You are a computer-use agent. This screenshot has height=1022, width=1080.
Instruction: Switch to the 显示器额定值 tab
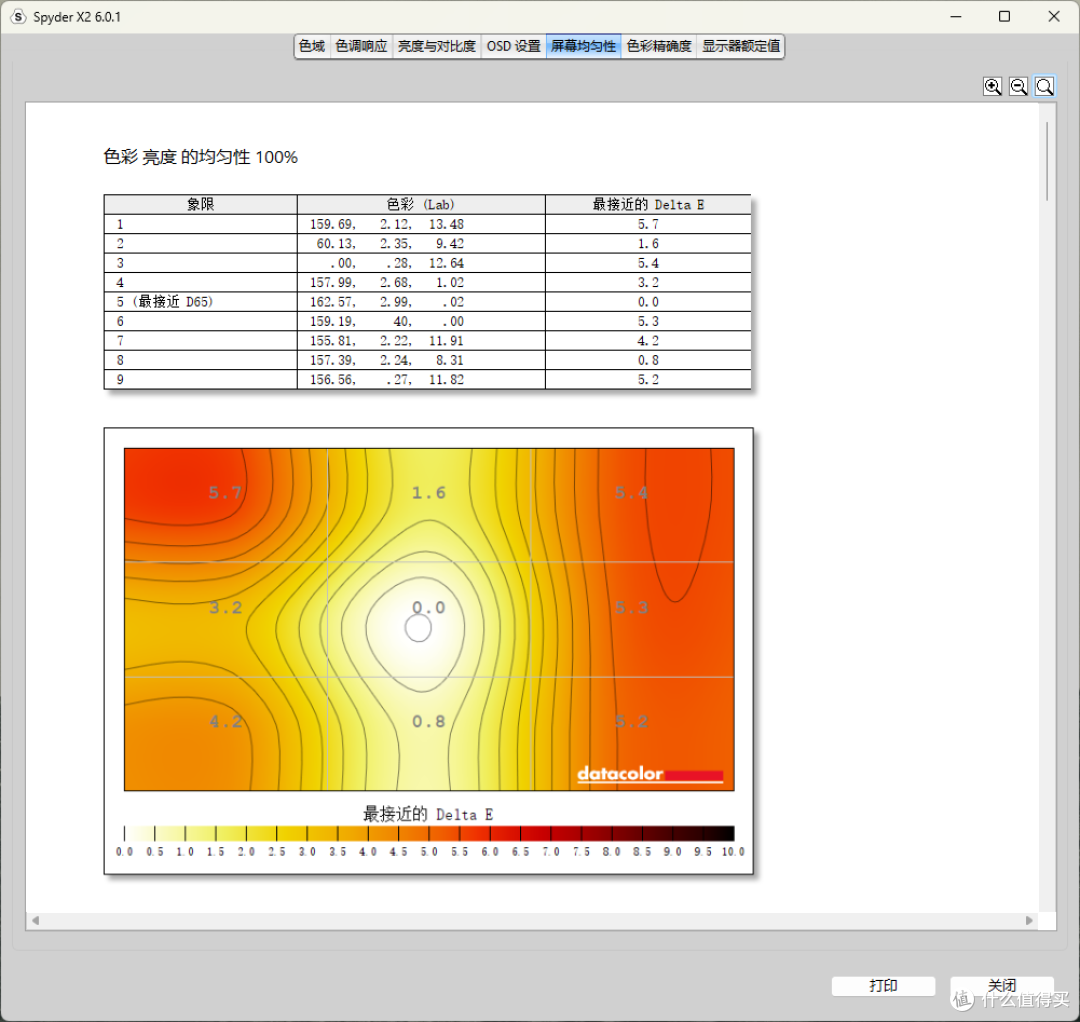point(740,46)
